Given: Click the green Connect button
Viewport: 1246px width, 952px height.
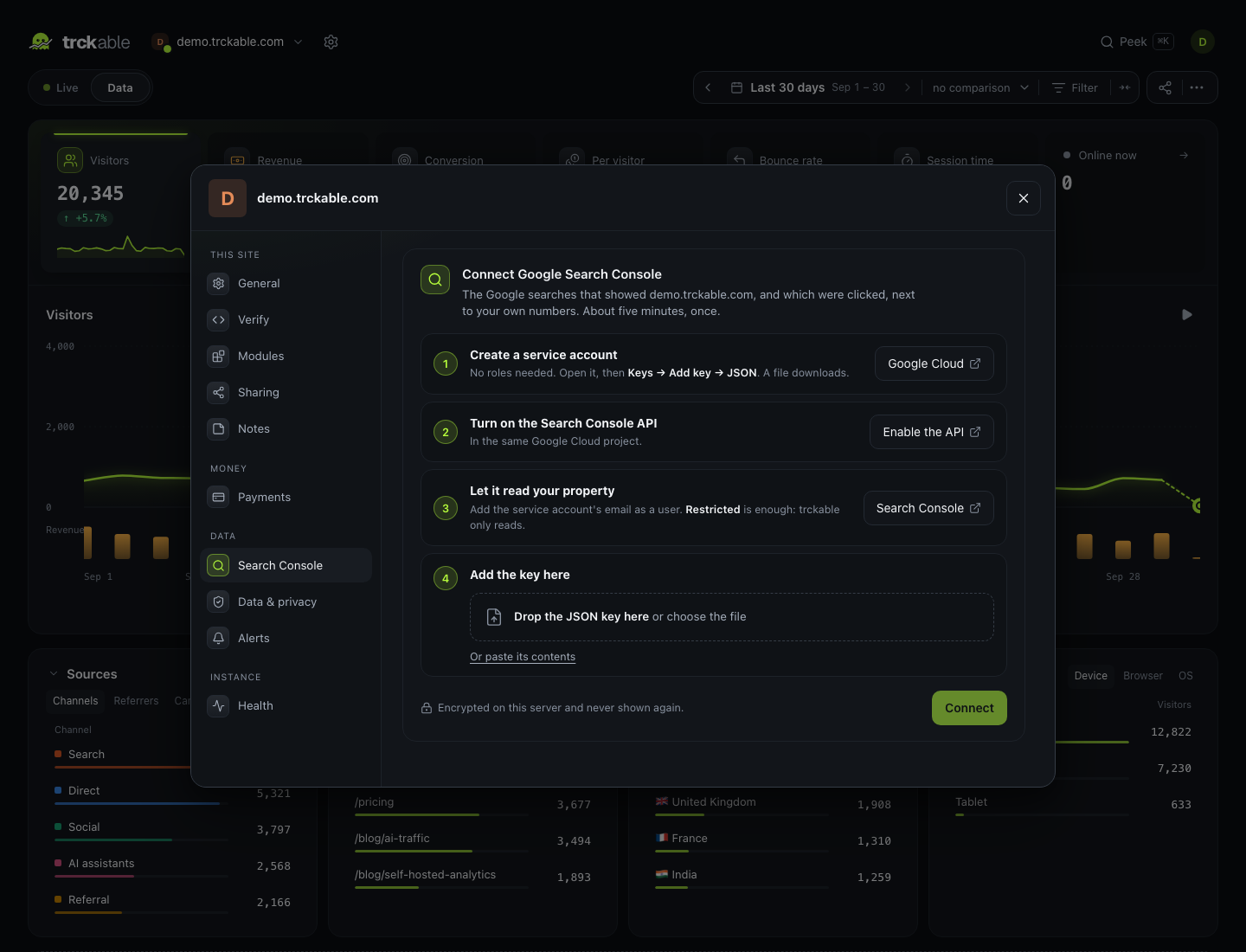Looking at the screenshot, I should pyautogui.click(x=969, y=708).
